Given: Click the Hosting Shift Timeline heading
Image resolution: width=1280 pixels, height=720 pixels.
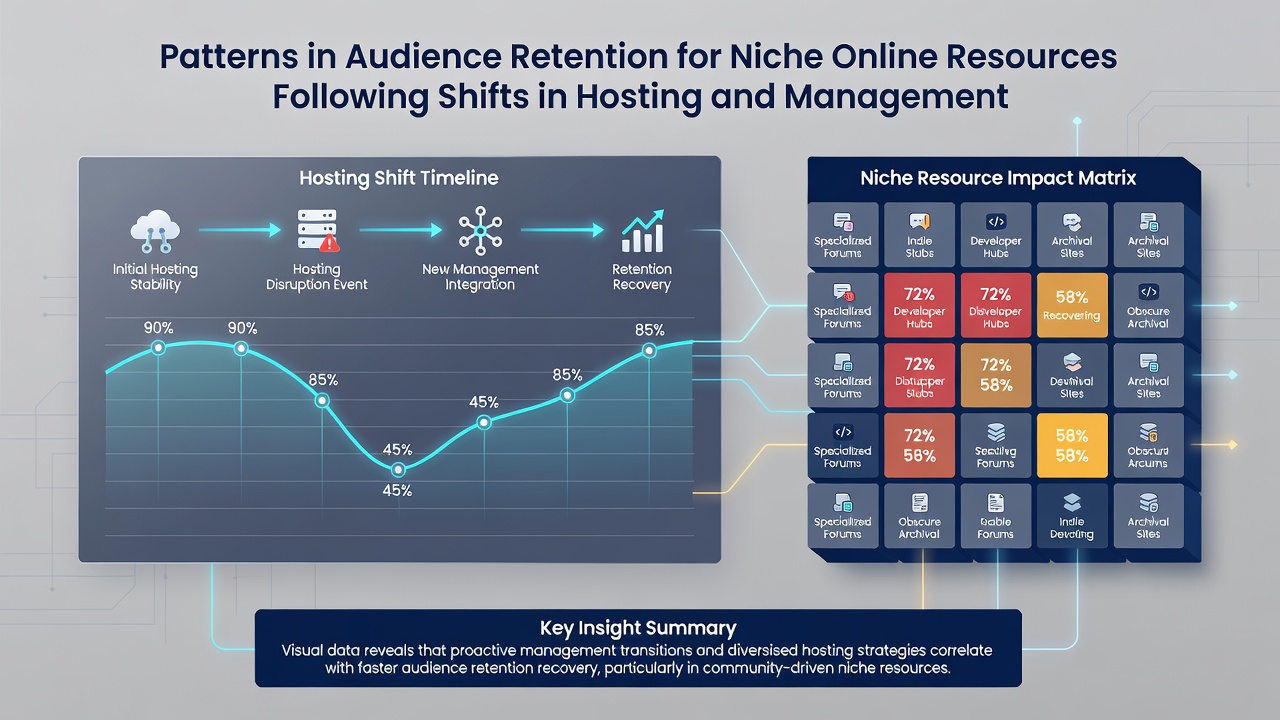Looking at the screenshot, I should [399, 178].
